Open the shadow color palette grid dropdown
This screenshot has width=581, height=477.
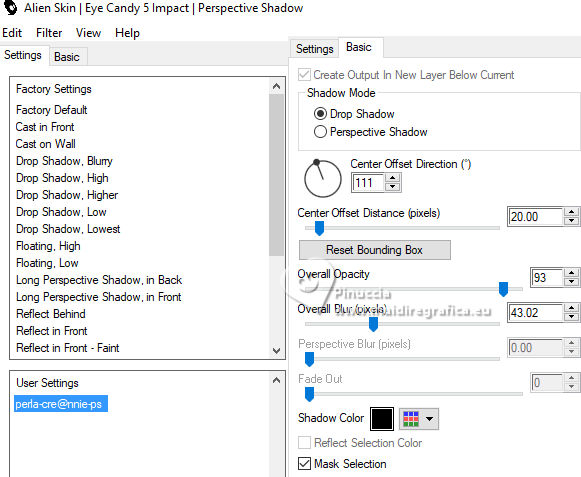419,419
